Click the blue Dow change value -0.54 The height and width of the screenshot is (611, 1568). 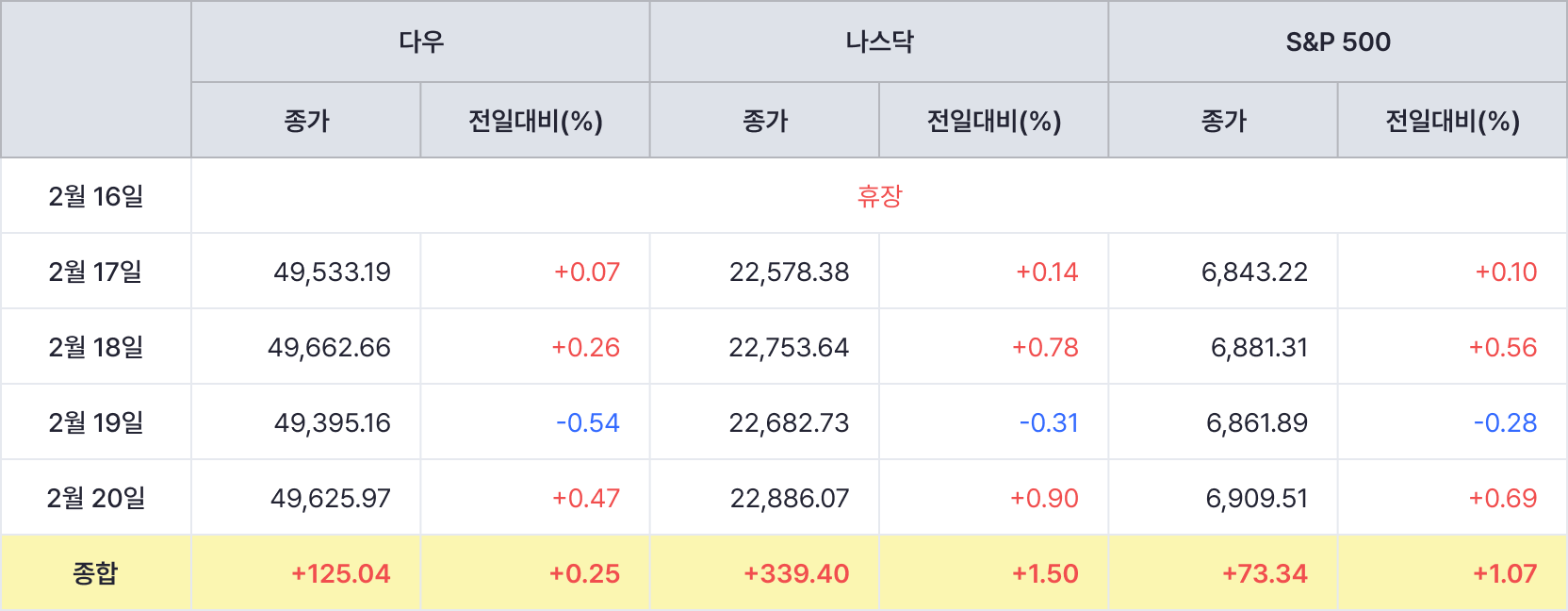588,422
